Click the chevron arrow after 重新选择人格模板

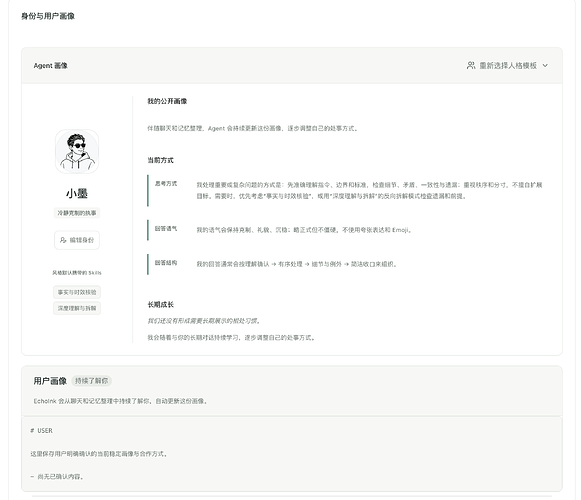[545, 66]
